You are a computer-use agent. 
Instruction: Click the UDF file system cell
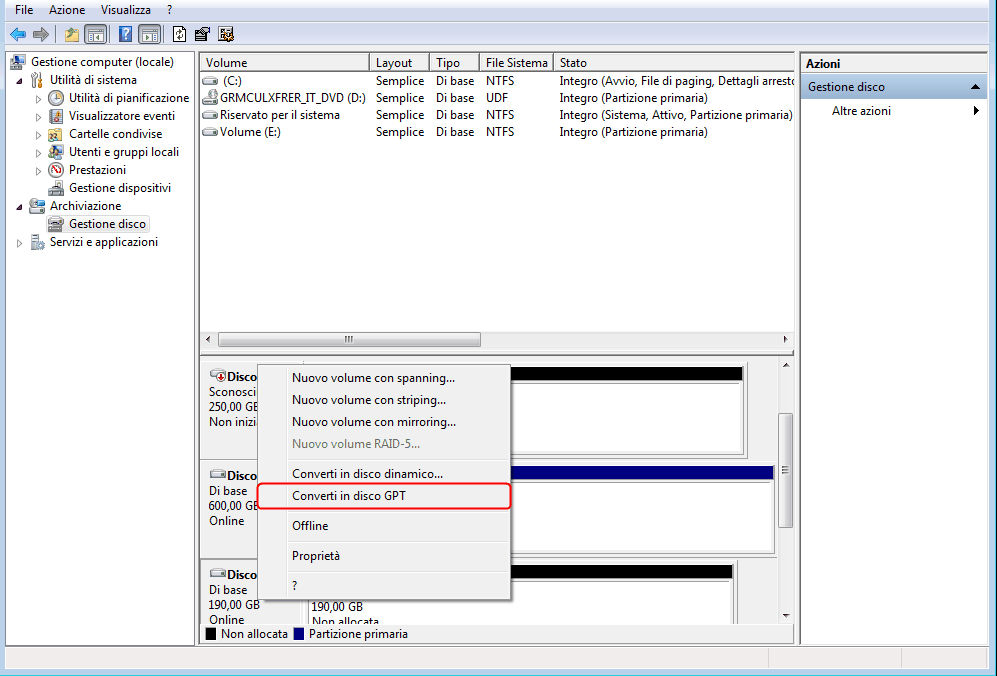pyautogui.click(x=497, y=98)
